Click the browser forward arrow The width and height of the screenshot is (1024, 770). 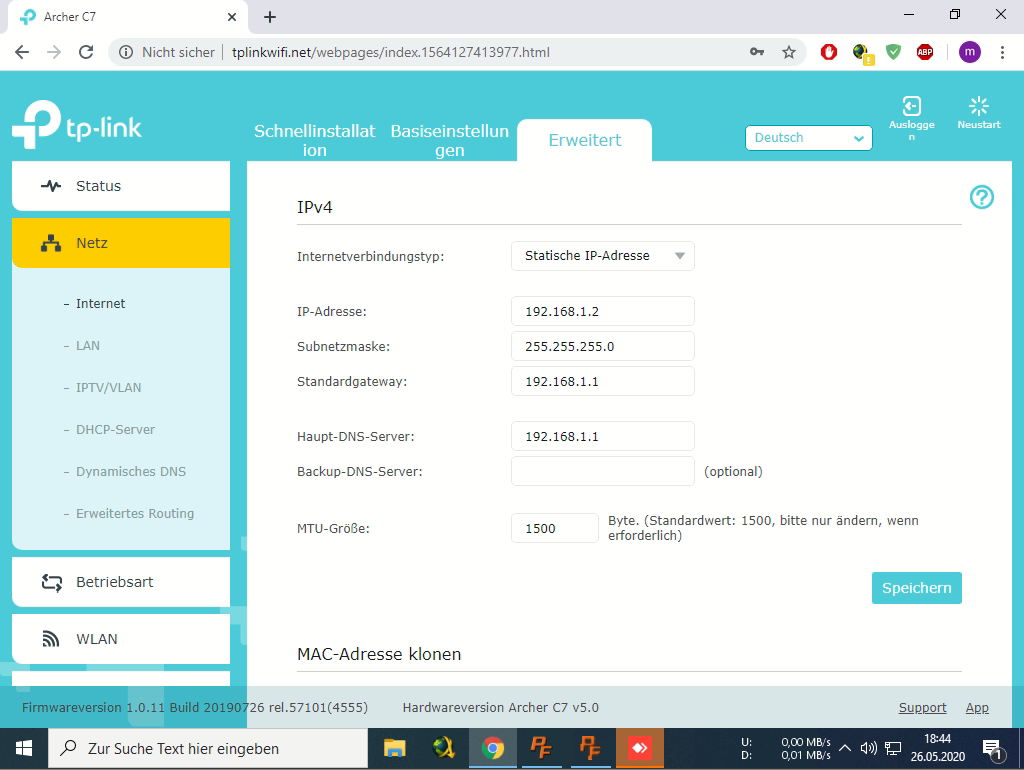54,52
